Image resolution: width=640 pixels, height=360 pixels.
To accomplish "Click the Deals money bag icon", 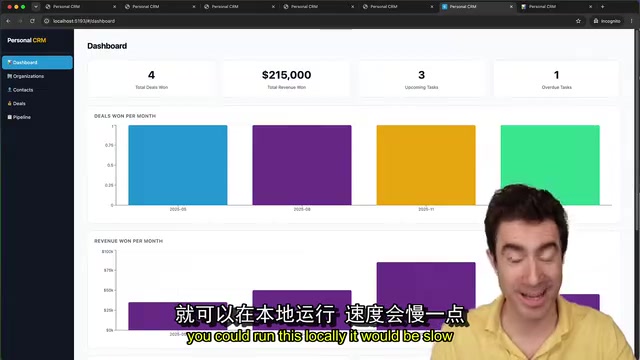I will 9,104.
